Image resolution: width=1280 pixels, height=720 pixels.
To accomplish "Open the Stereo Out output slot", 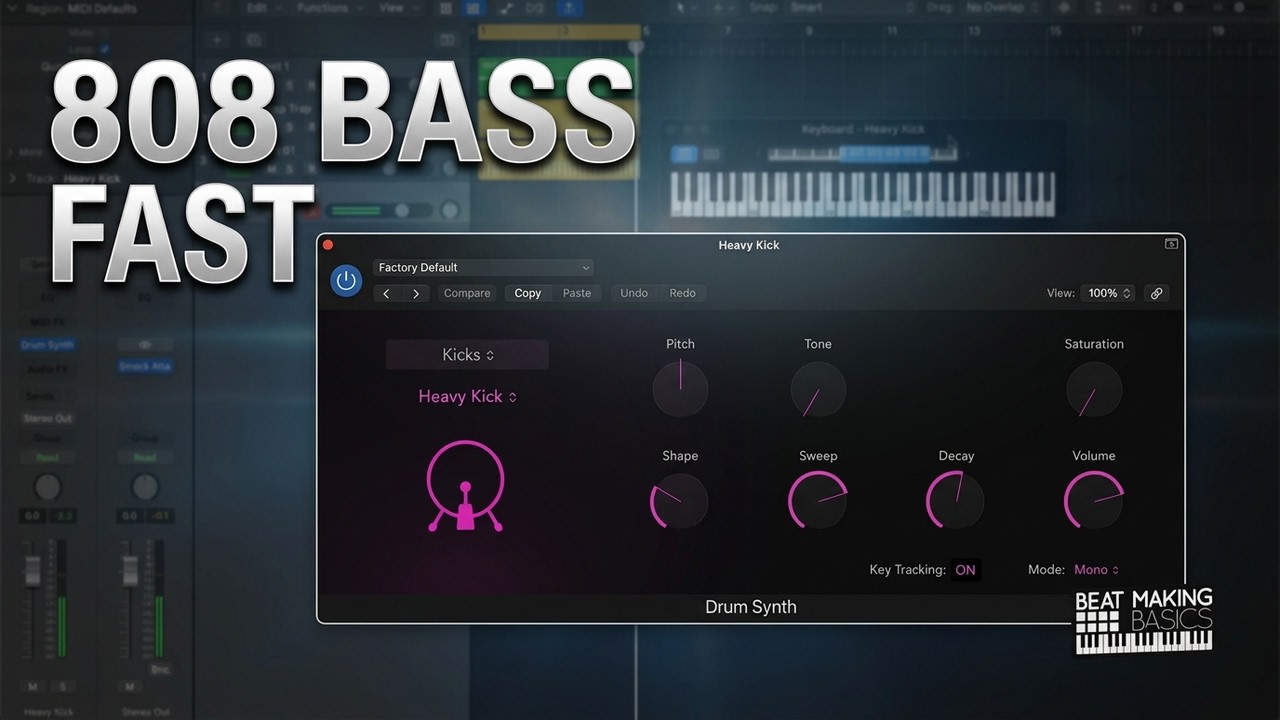I will pyautogui.click(x=48, y=418).
